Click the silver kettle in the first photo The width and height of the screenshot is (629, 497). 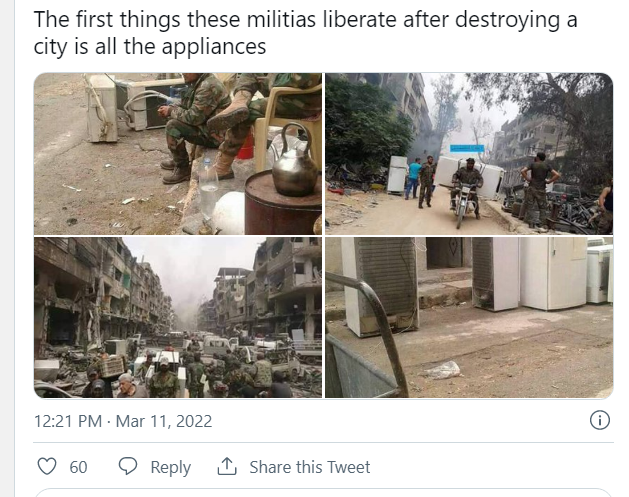295,163
